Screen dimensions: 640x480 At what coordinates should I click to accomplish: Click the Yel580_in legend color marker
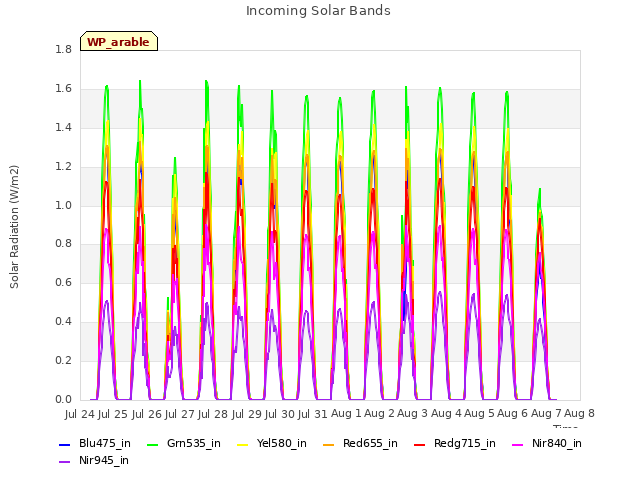[x=242, y=444]
